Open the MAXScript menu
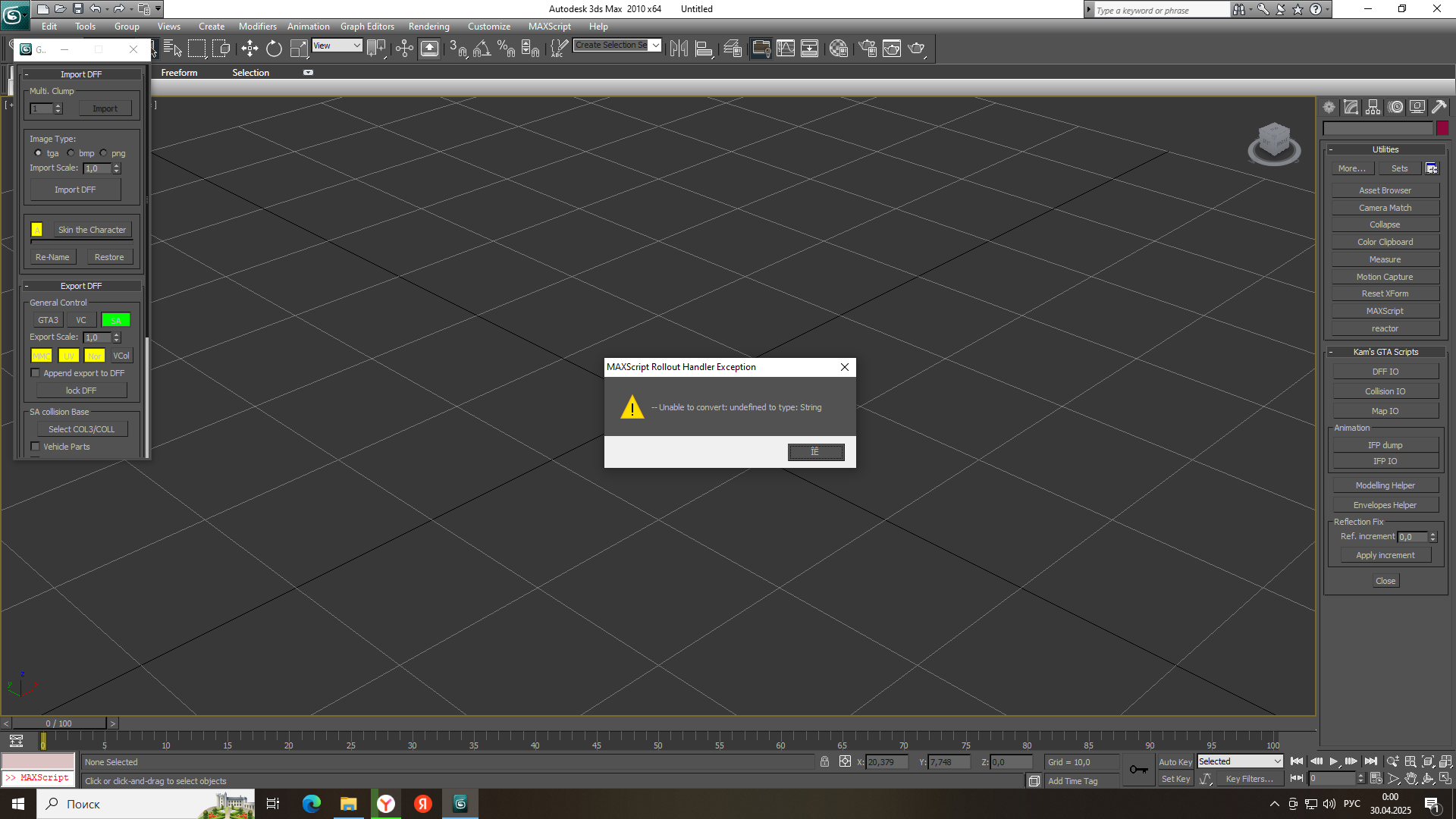This screenshot has width=1456, height=819. coord(549,27)
